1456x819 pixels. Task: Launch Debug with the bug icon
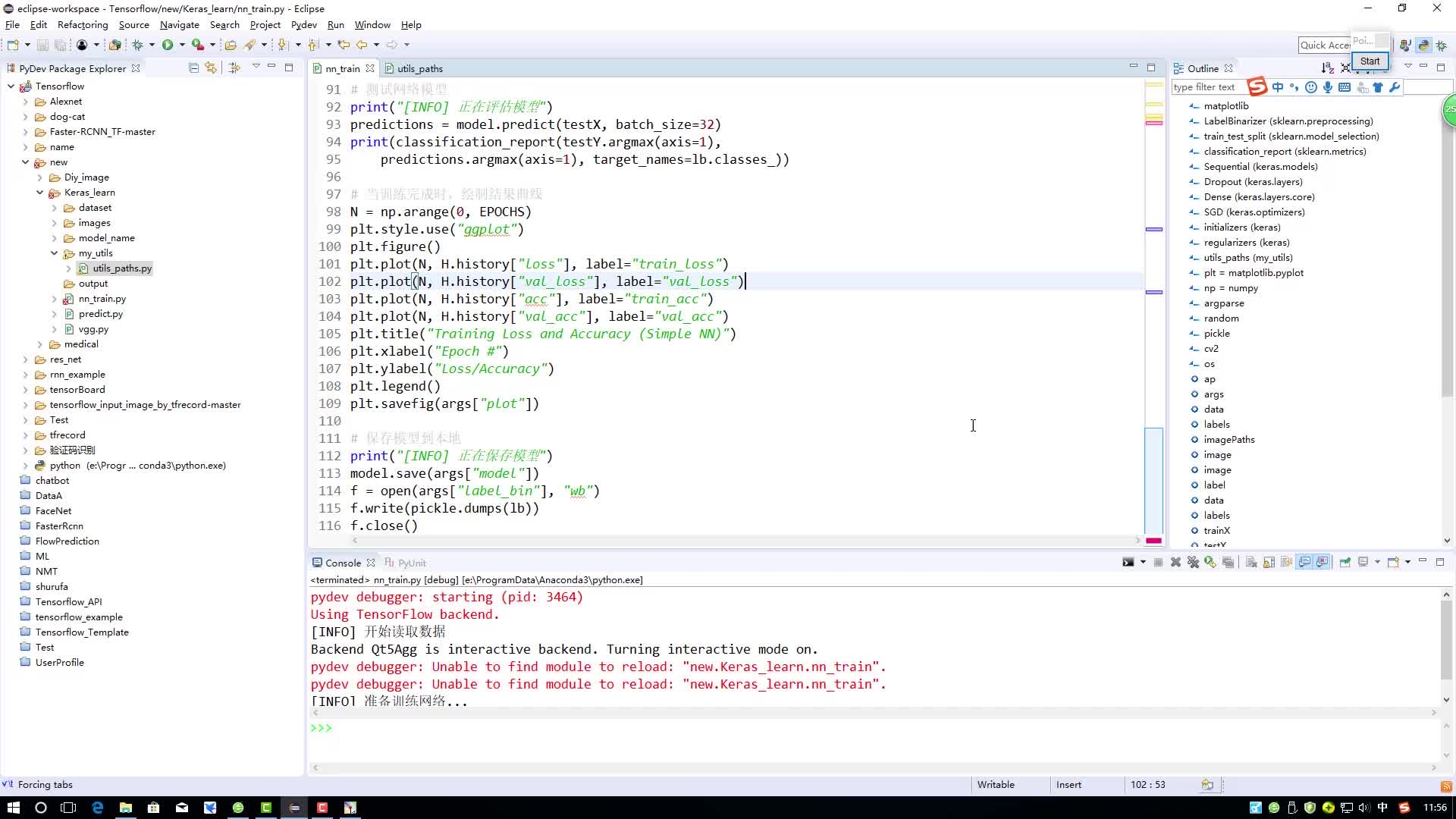(137, 45)
